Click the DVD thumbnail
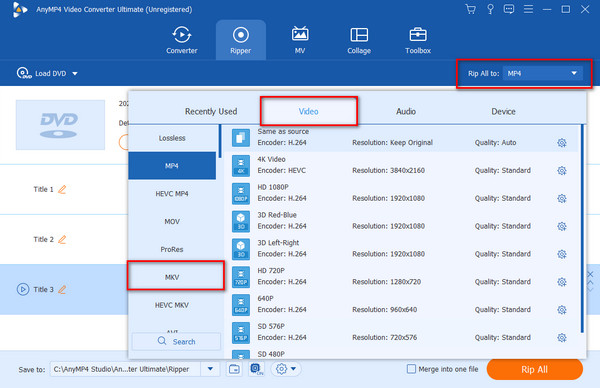Image resolution: width=600 pixels, height=388 pixels. pyautogui.click(x=60, y=125)
